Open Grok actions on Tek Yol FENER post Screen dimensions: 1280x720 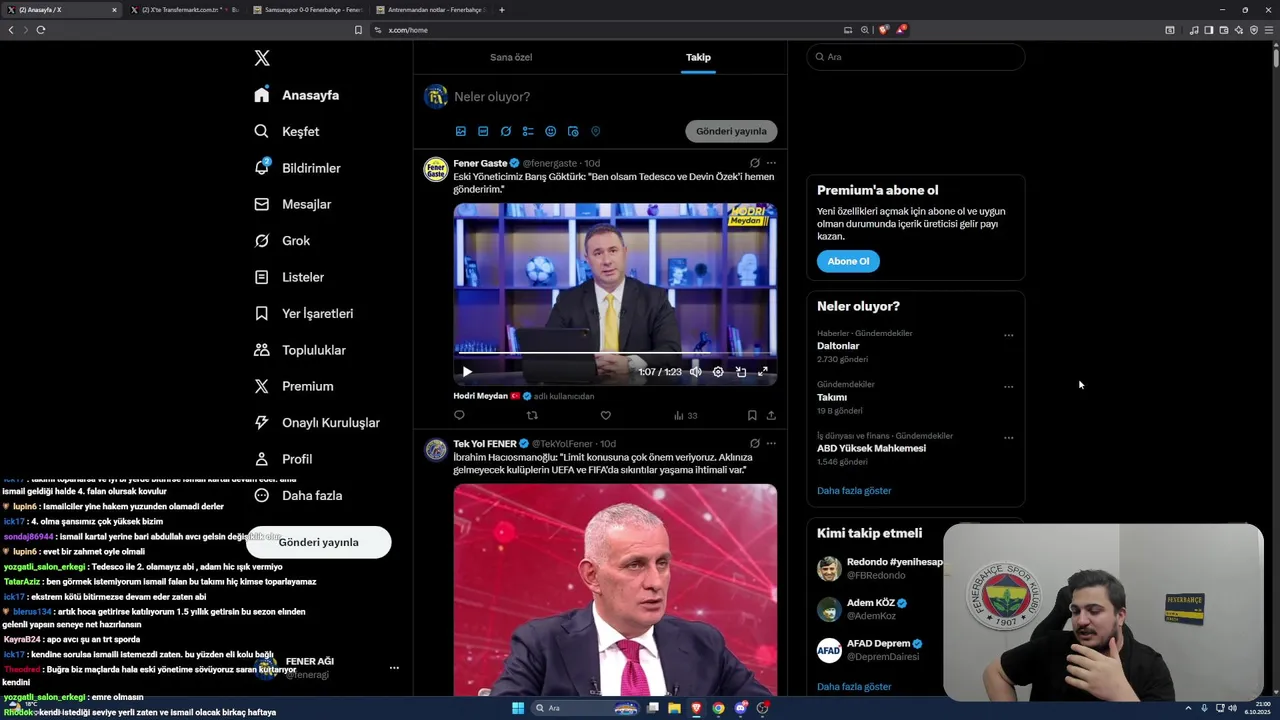pos(755,443)
